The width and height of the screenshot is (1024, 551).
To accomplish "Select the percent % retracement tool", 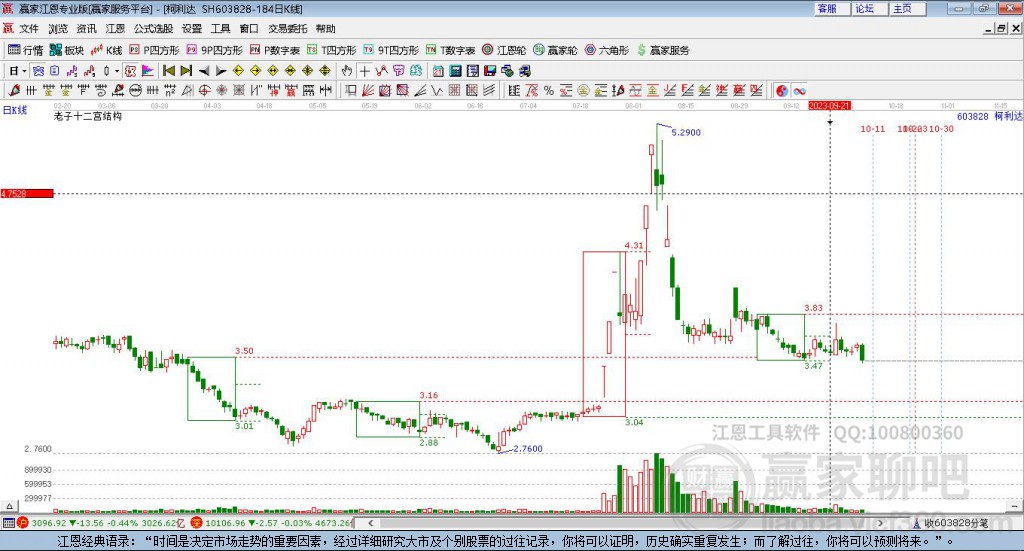I will [549, 91].
